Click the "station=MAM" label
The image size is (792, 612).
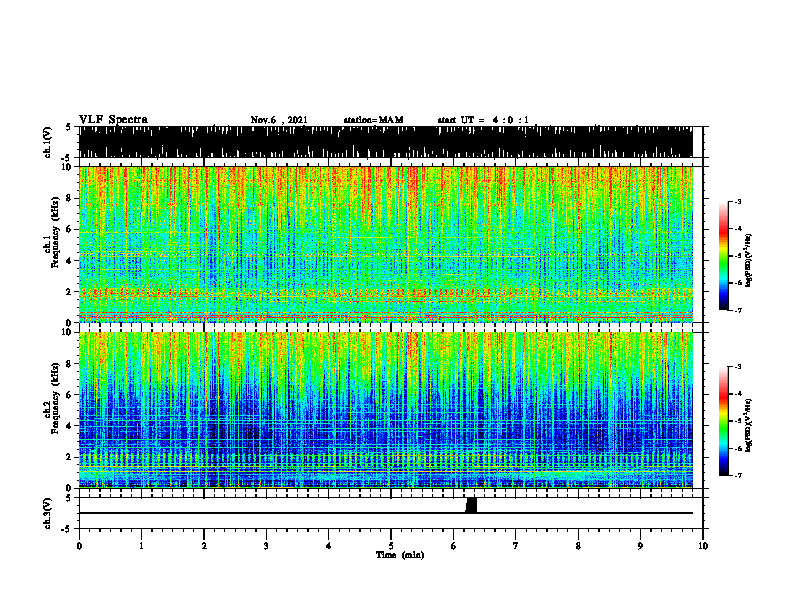coord(373,120)
